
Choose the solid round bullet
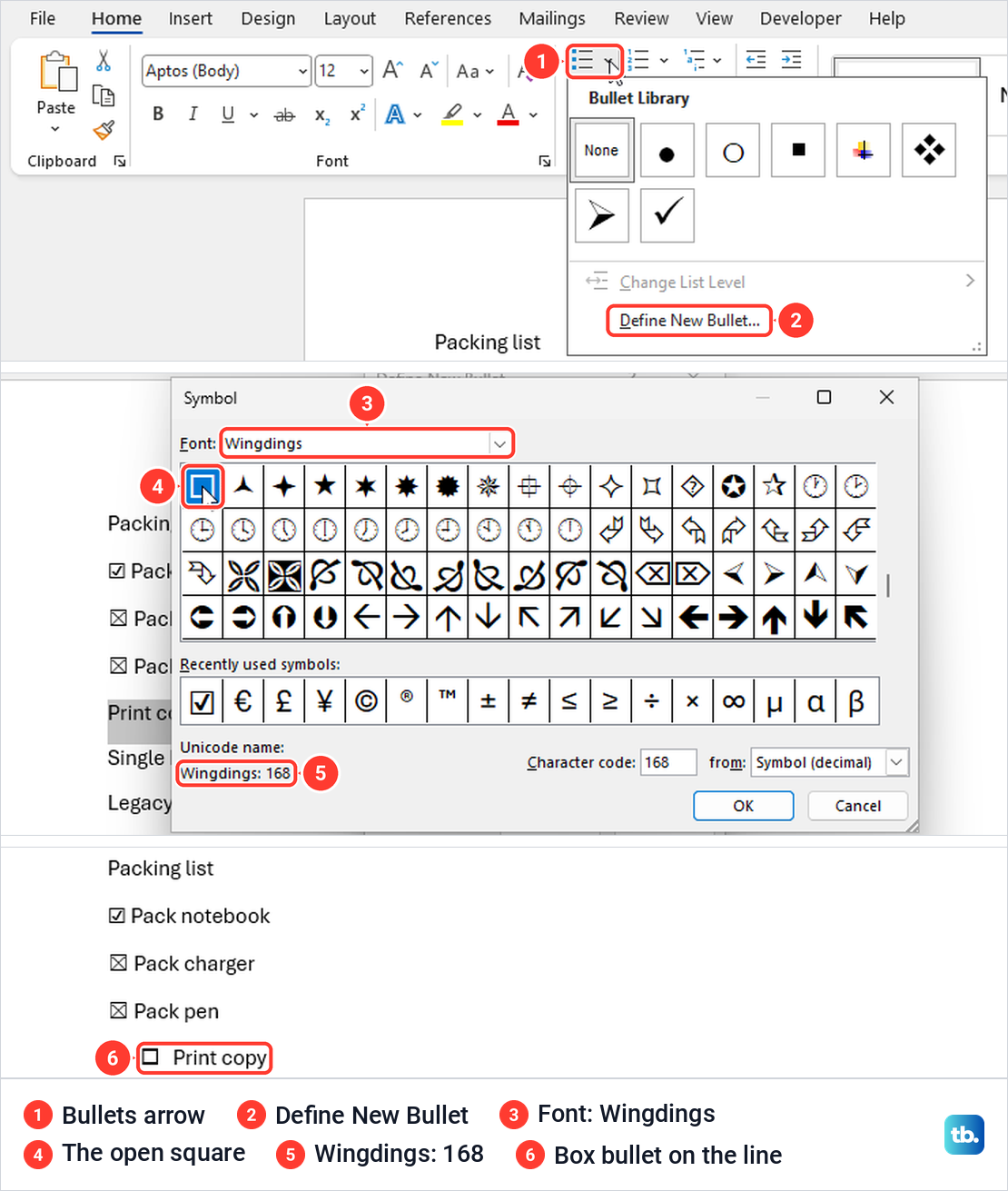point(667,150)
